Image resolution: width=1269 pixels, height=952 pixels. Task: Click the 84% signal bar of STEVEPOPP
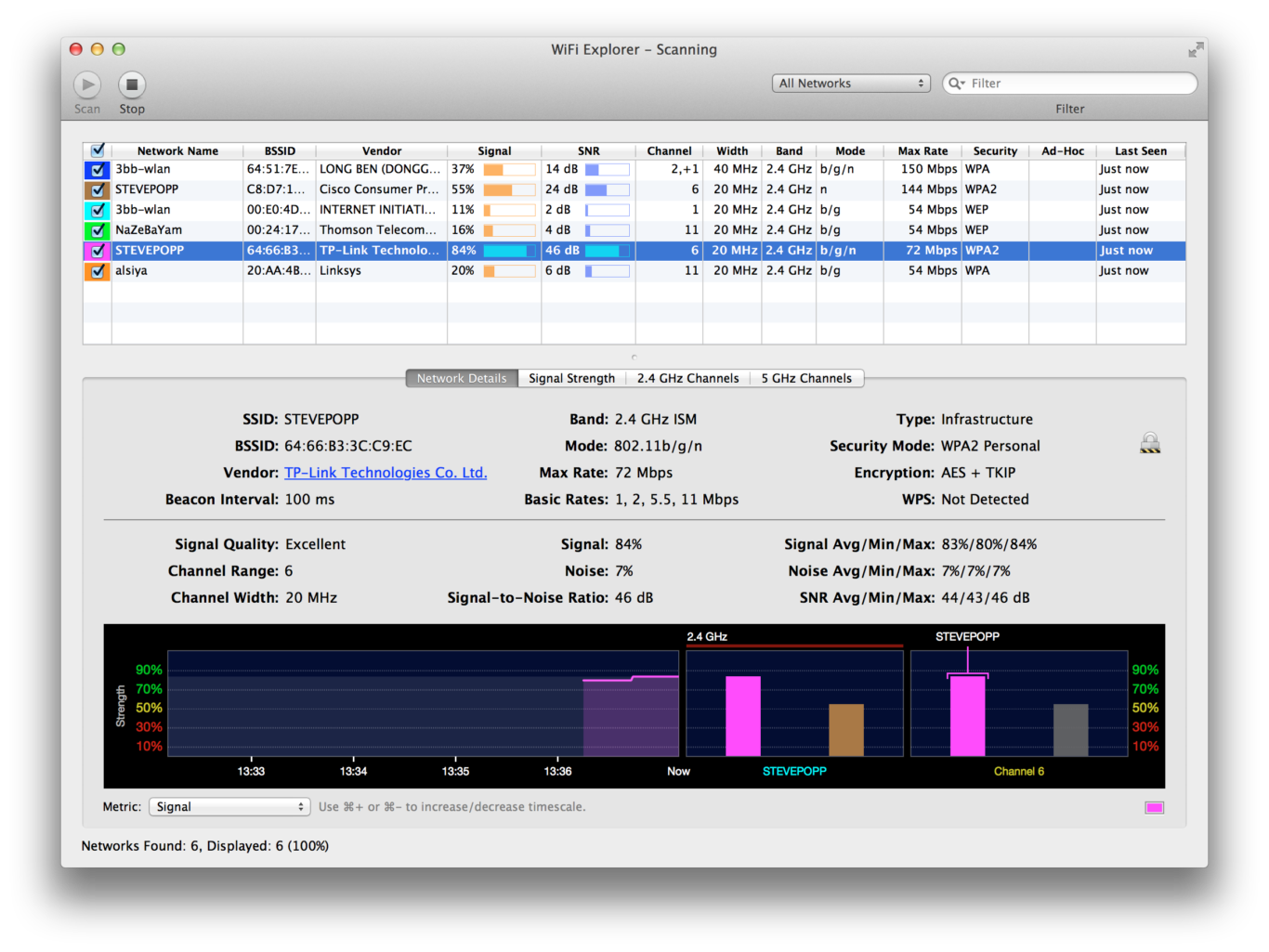[509, 251]
